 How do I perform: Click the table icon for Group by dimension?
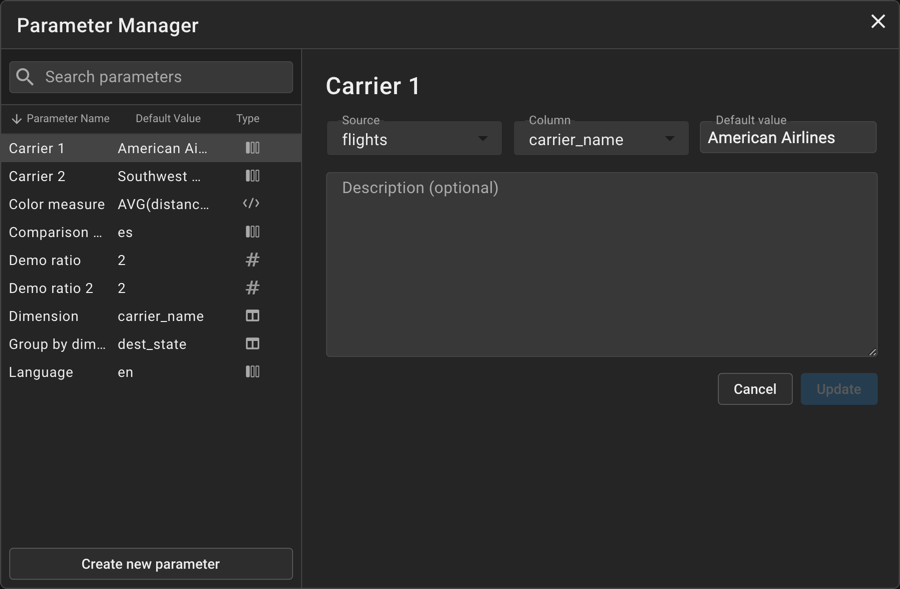[x=252, y=344]
